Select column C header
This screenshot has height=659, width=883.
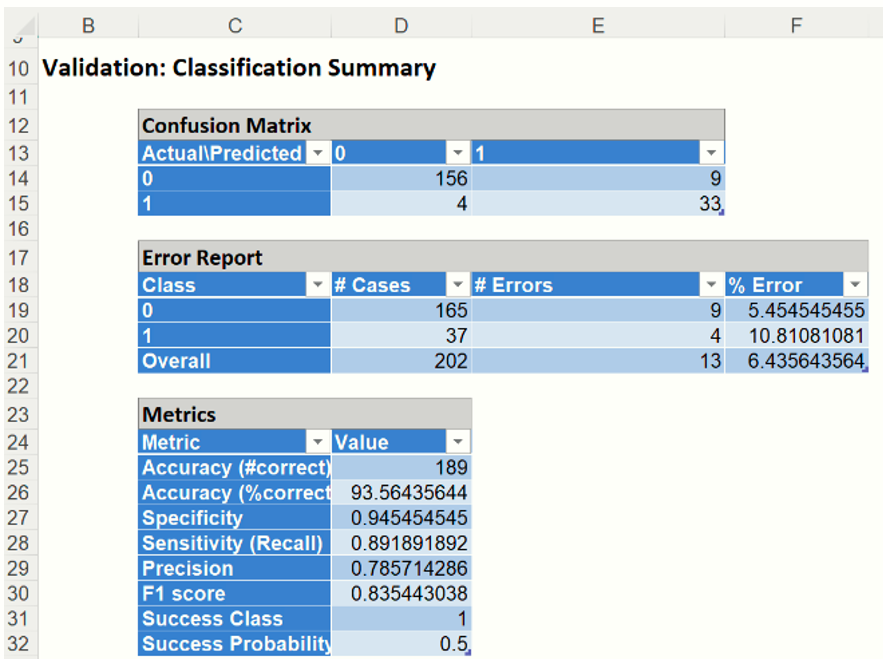tap(235, 26)
